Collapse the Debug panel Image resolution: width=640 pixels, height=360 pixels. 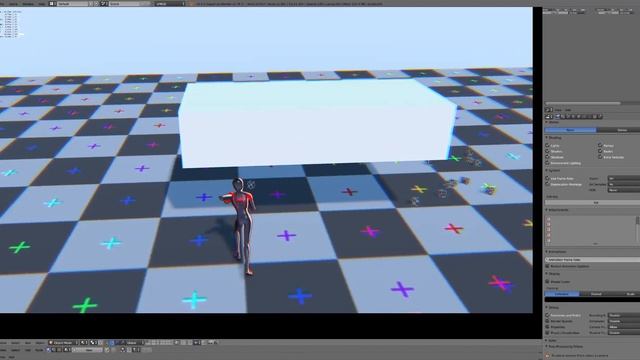point(547,307)
